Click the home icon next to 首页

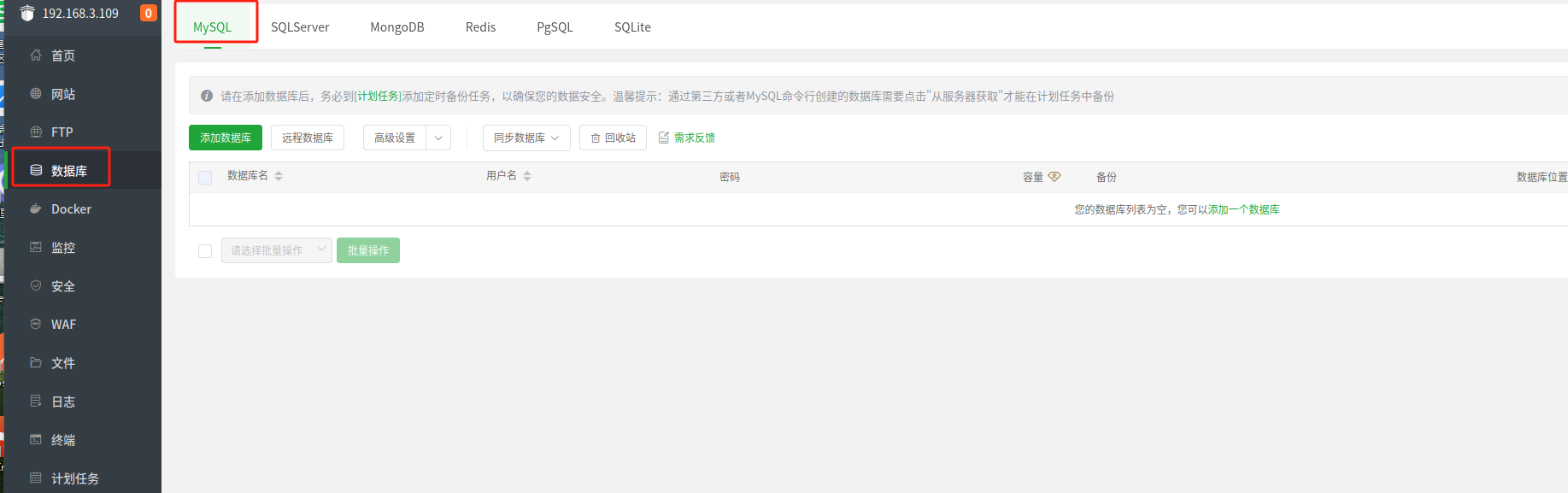point(36,55)
